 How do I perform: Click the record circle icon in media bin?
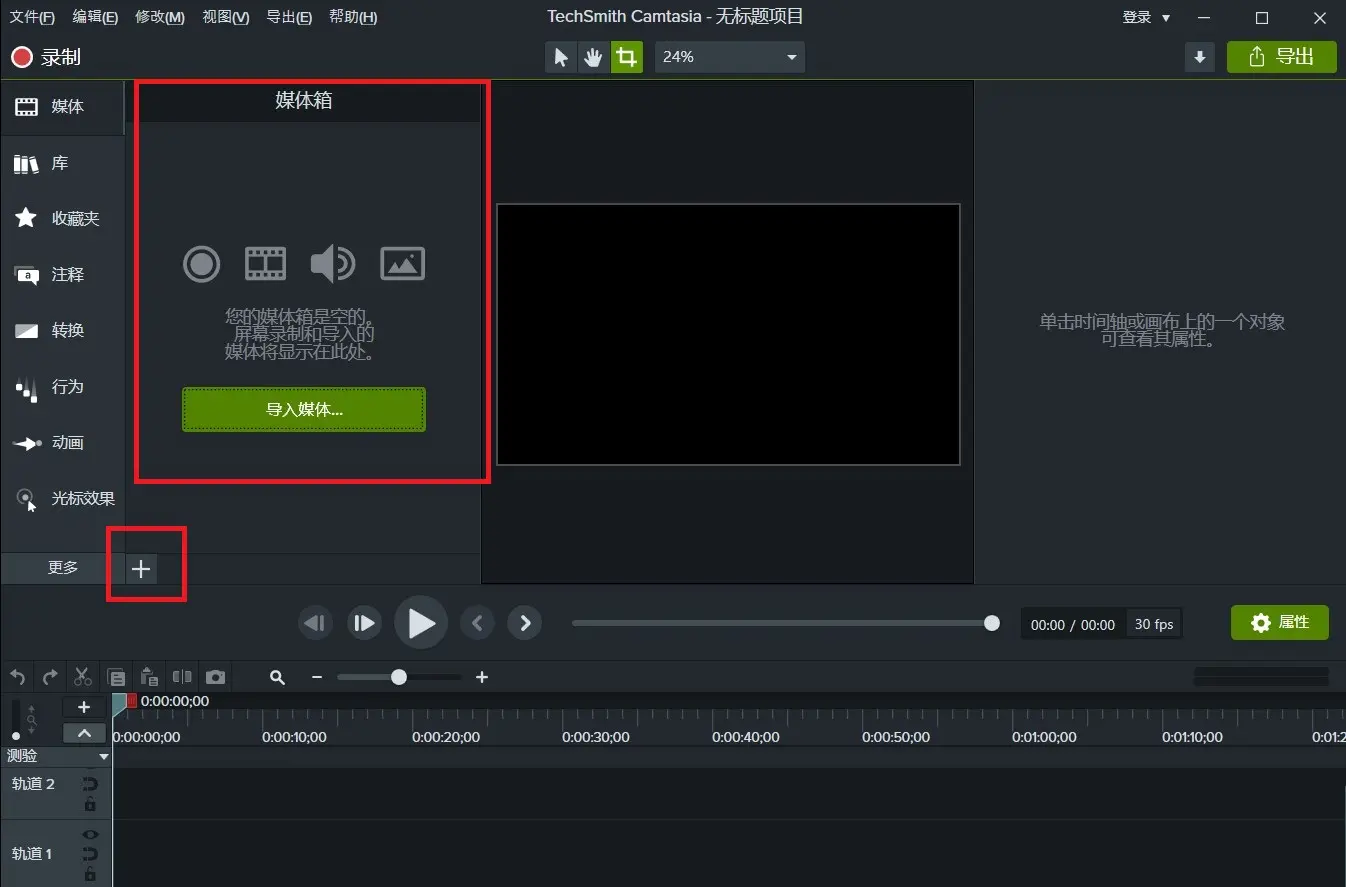201,264
